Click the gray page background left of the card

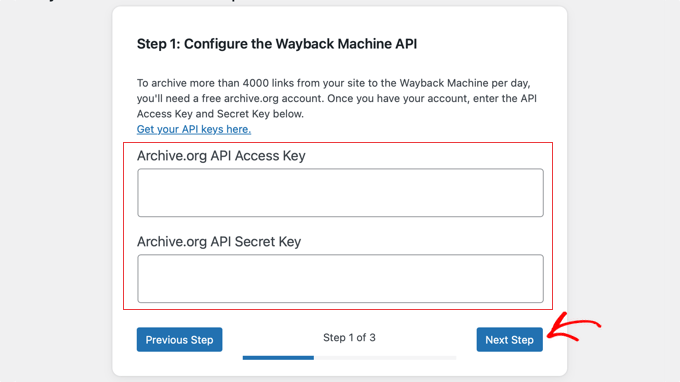click(56, 191)
